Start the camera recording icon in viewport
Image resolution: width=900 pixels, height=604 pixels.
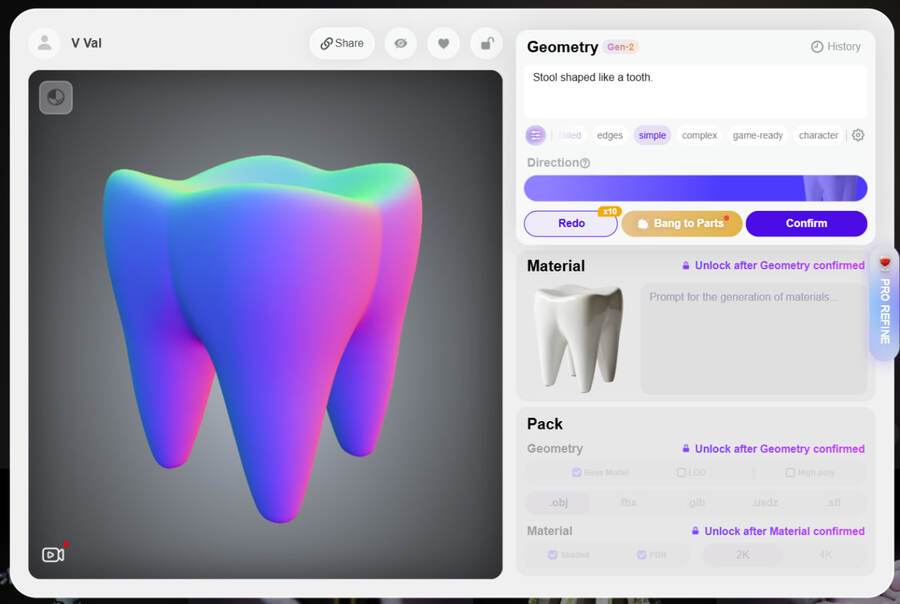pyautogui.click(x=53, y=554)
